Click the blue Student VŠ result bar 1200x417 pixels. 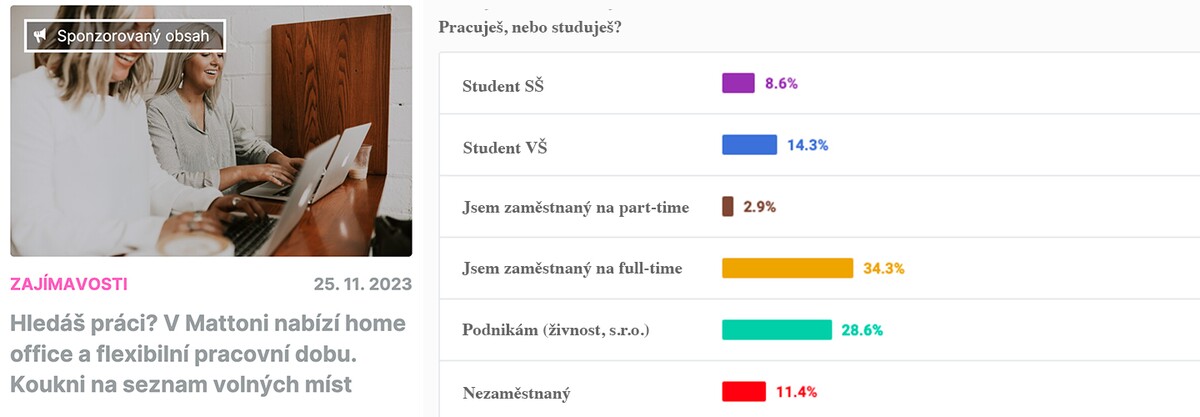pyautogui.click(x=749, y=145)
